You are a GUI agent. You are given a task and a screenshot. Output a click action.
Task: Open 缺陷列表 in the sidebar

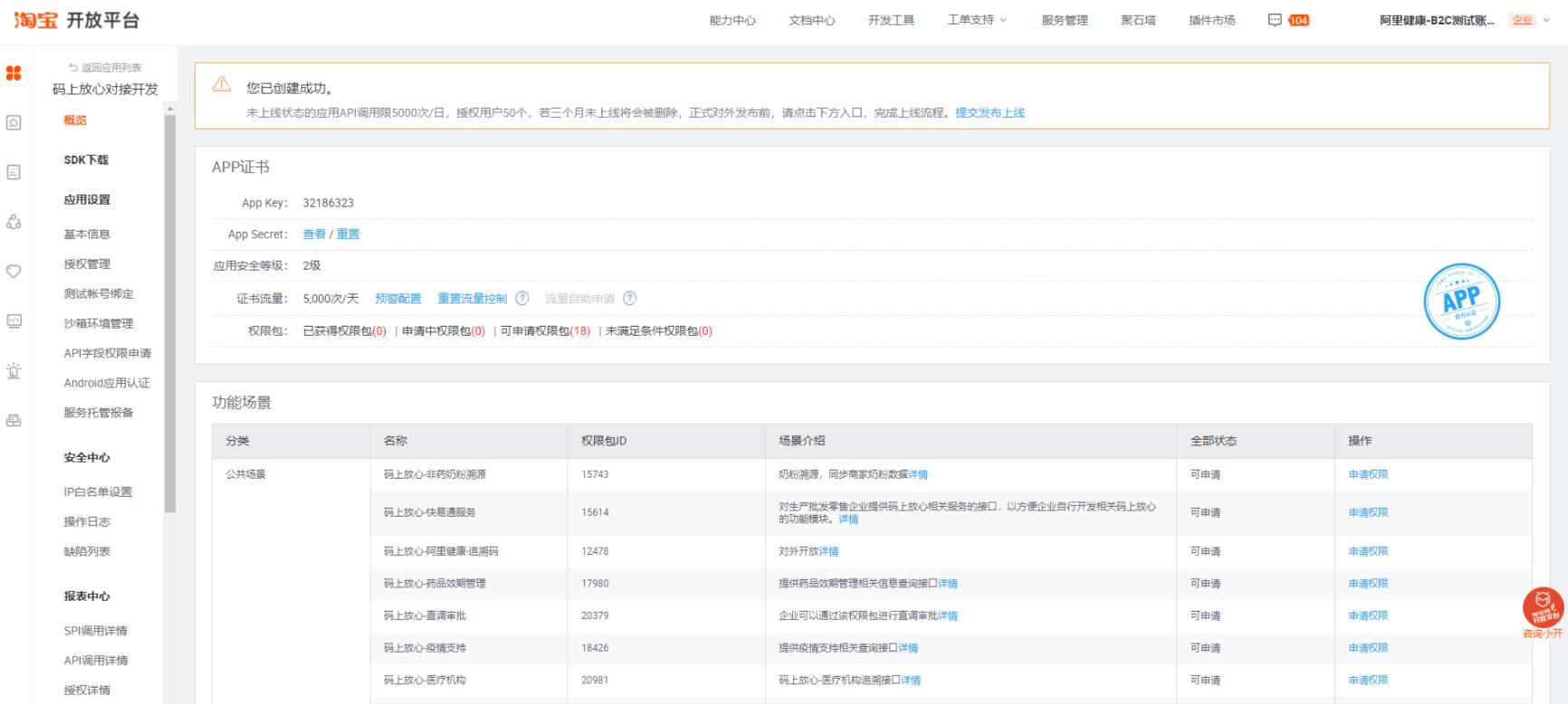87,552
